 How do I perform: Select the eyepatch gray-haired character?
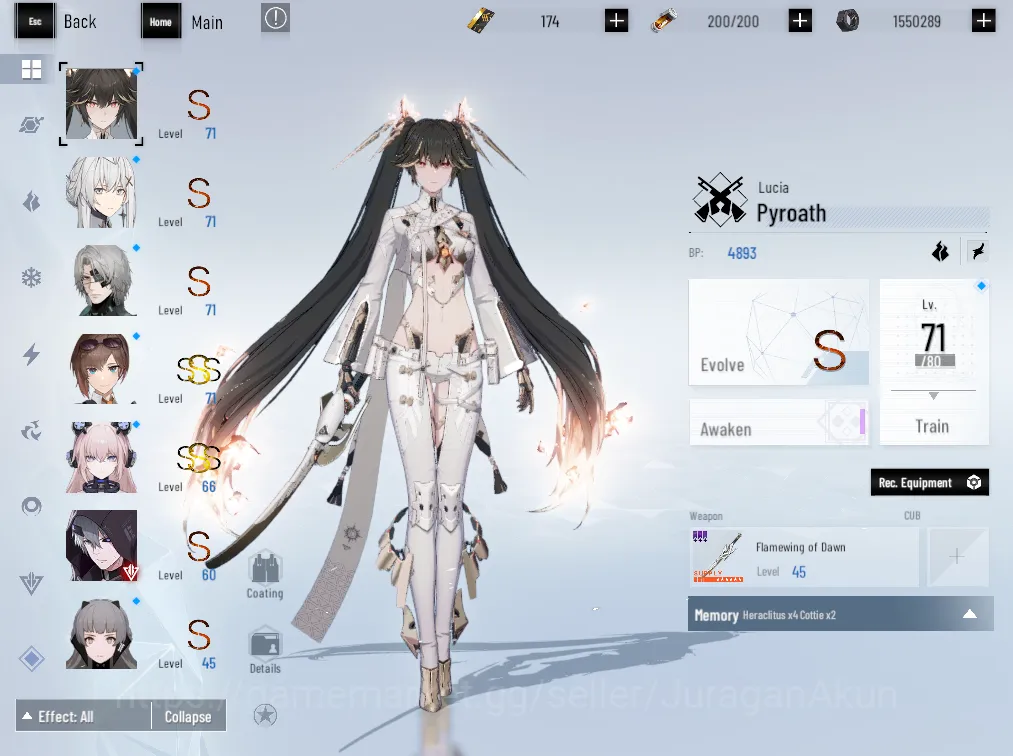[x=101, y=280]
